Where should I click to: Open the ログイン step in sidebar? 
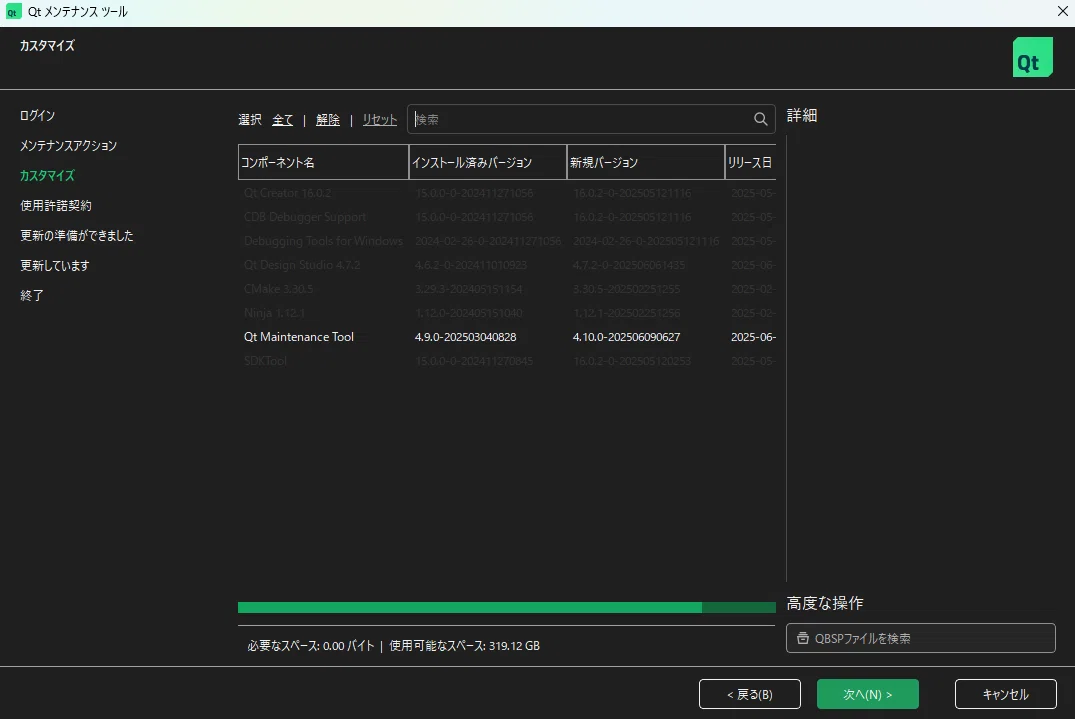point(38,115)
